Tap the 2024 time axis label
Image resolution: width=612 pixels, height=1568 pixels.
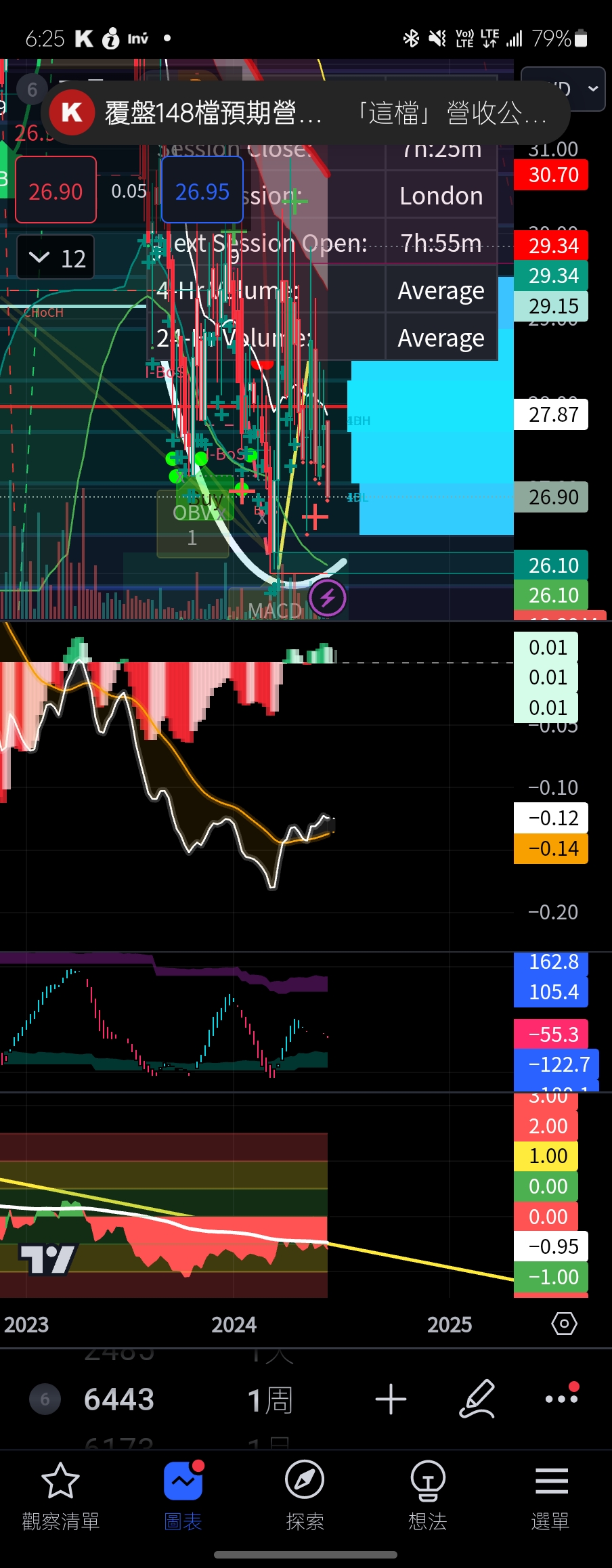[234, 1324]
